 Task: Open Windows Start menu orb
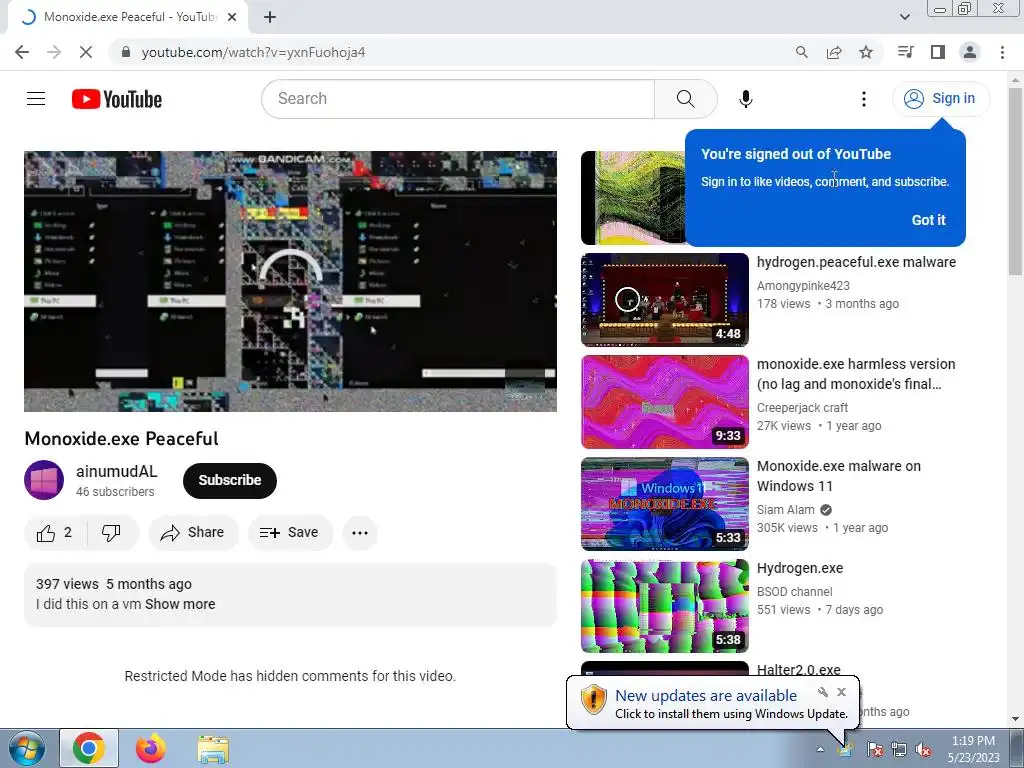coord(25,748)
